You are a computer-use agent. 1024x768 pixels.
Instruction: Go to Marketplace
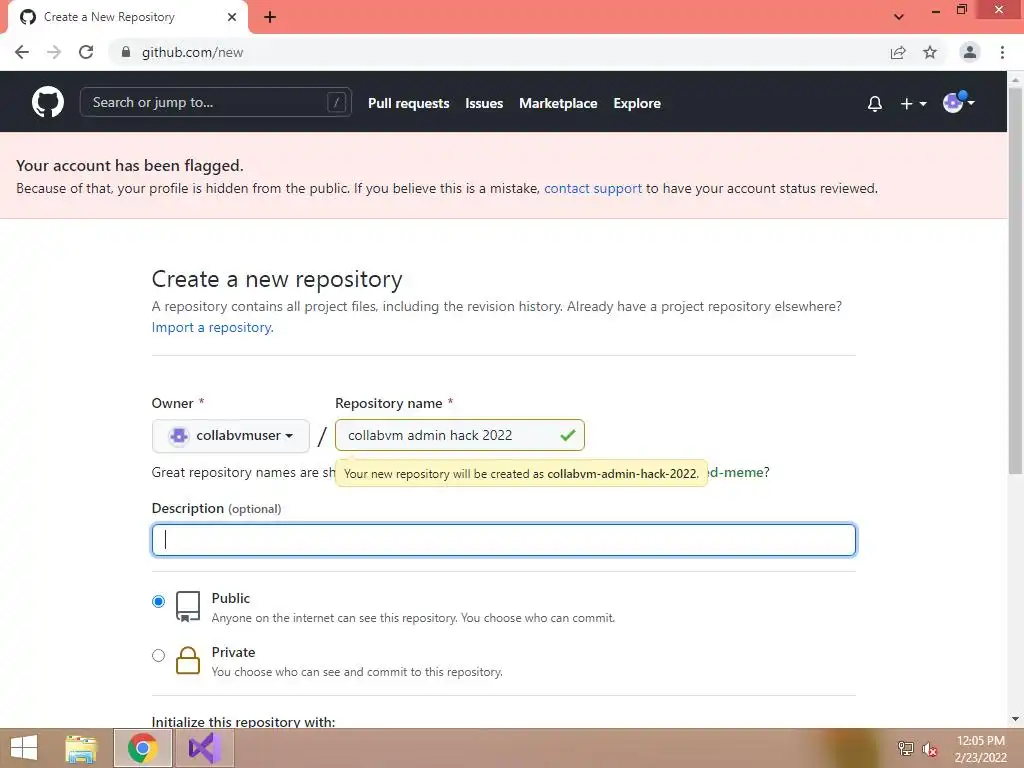click(x=558, y=103)
